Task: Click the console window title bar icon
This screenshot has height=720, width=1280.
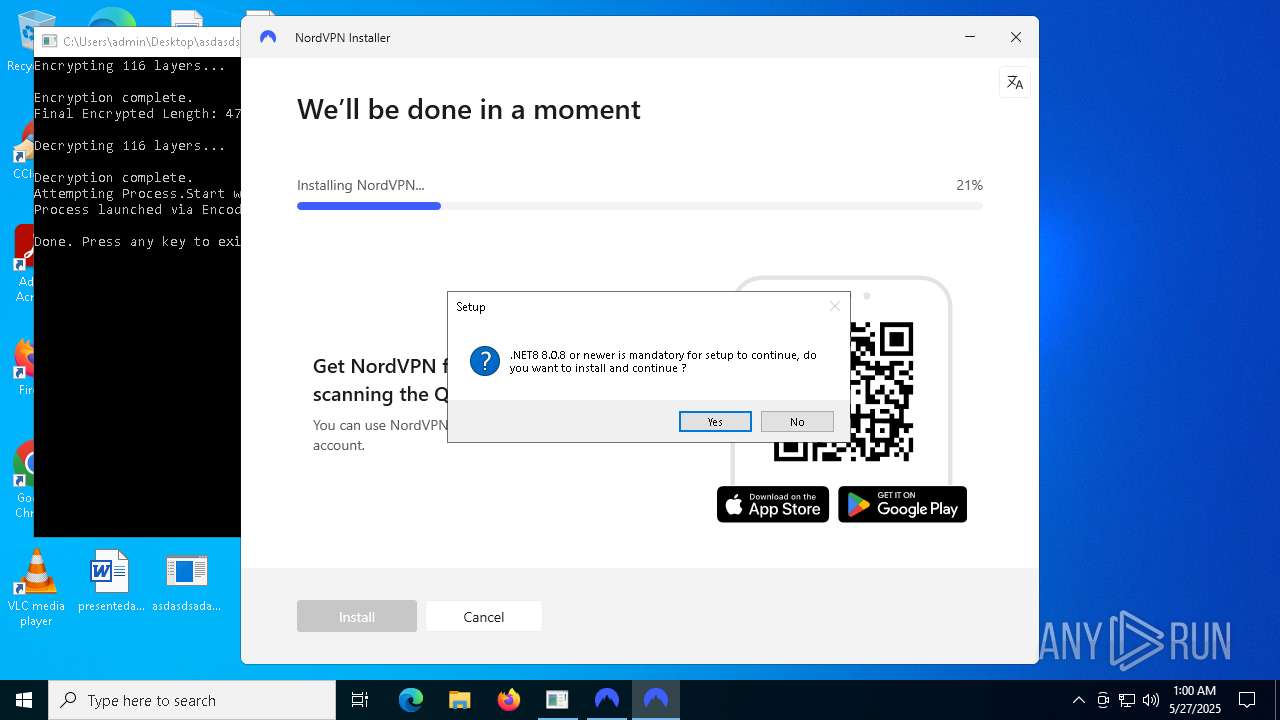Action: pyautogui.click(x=49, y=42)
